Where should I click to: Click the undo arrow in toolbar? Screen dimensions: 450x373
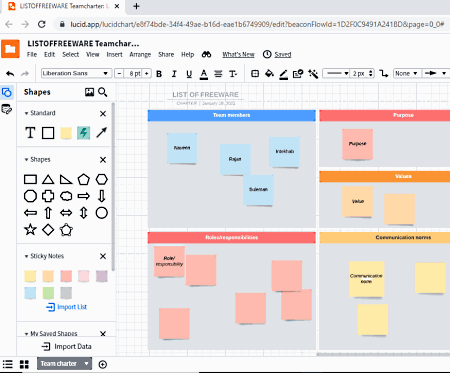[10, 73]
